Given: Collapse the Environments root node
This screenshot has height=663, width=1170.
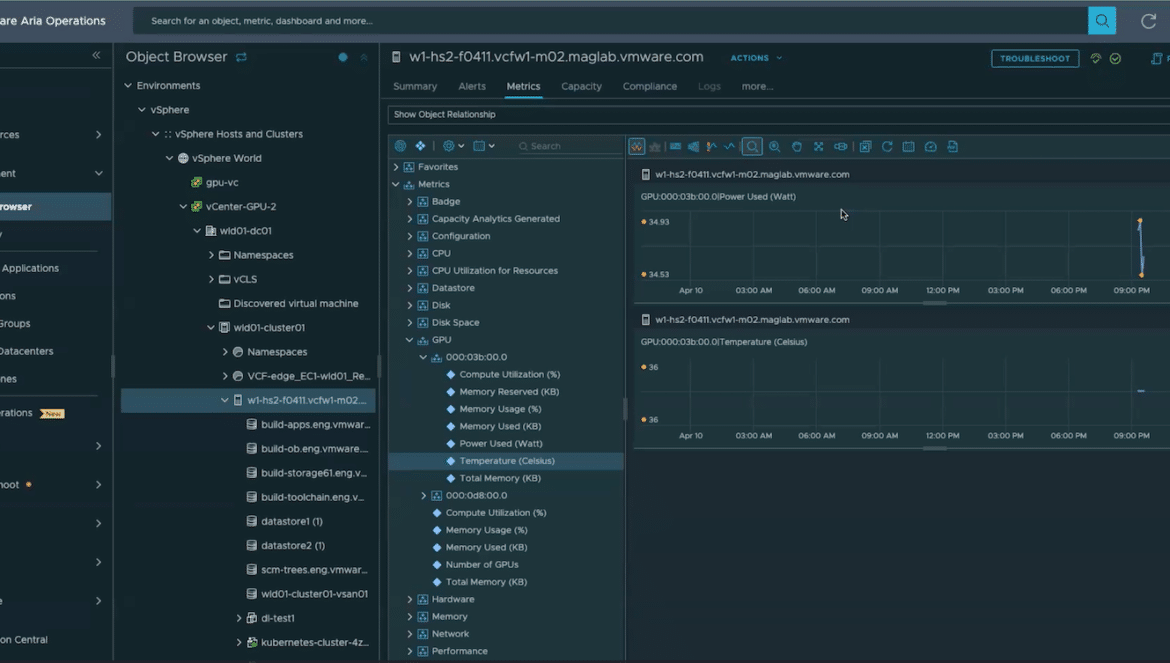Looking at the screenshot, I should [x=128, y=86].
